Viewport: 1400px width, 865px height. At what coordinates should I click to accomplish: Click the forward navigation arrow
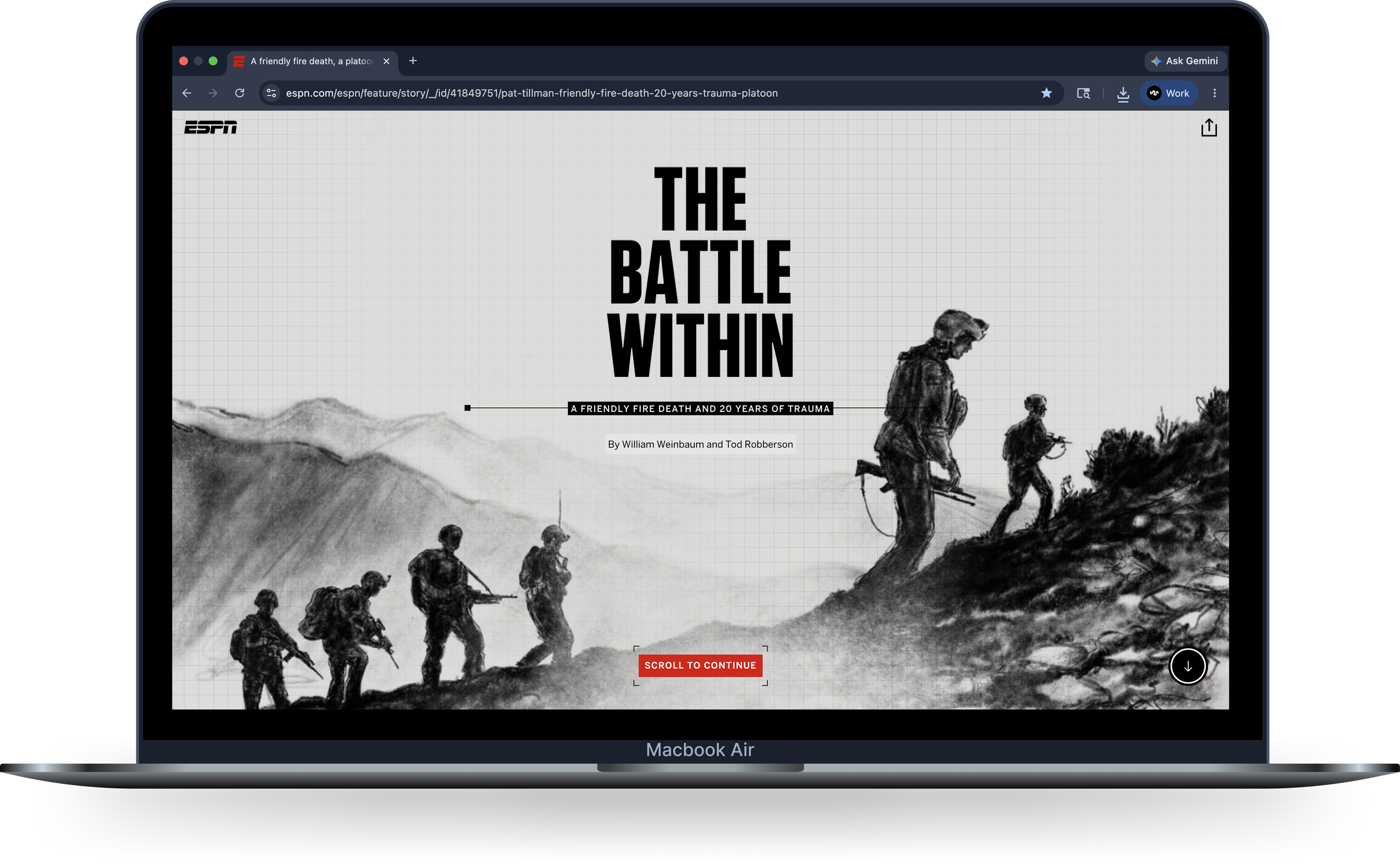click(213, 93)
